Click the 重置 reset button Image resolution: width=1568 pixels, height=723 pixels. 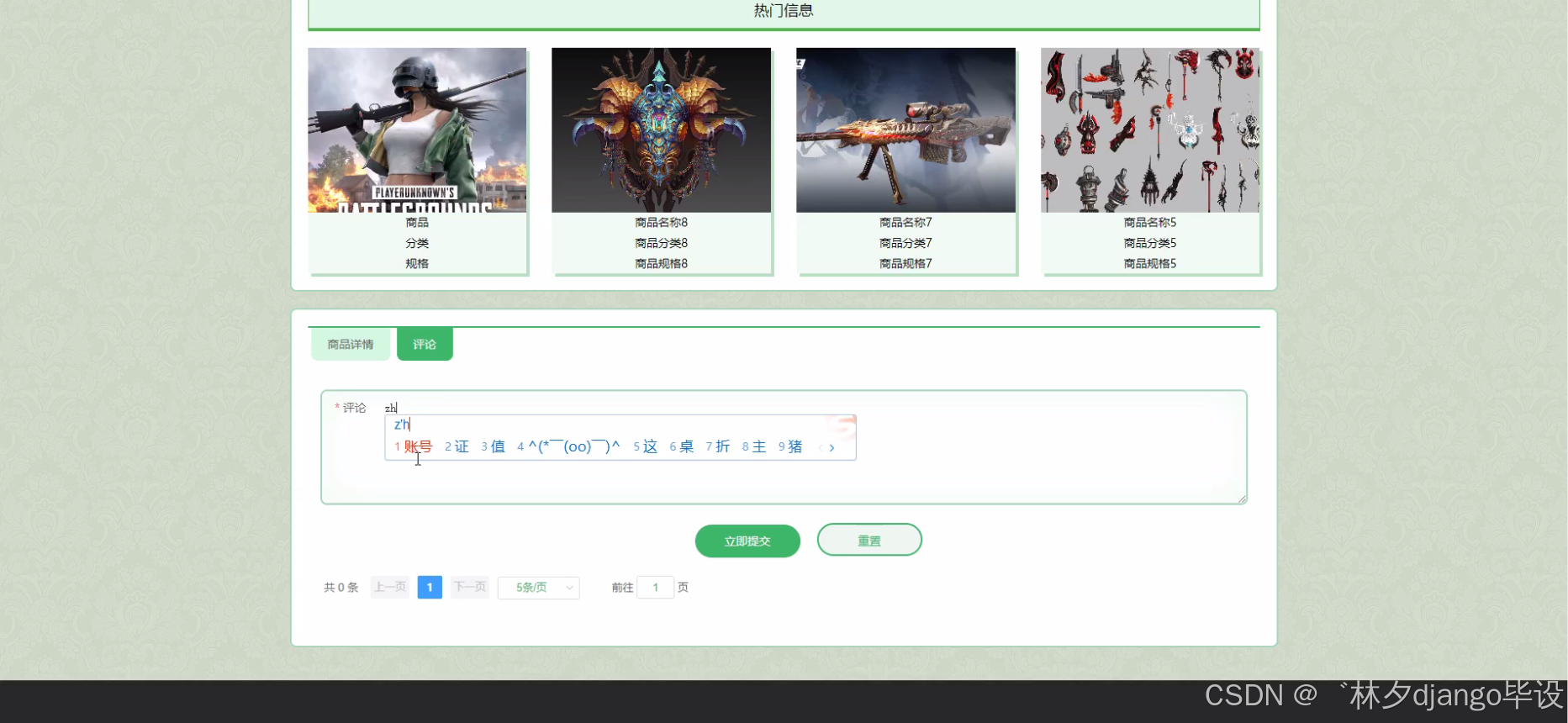tap(869, 541)
